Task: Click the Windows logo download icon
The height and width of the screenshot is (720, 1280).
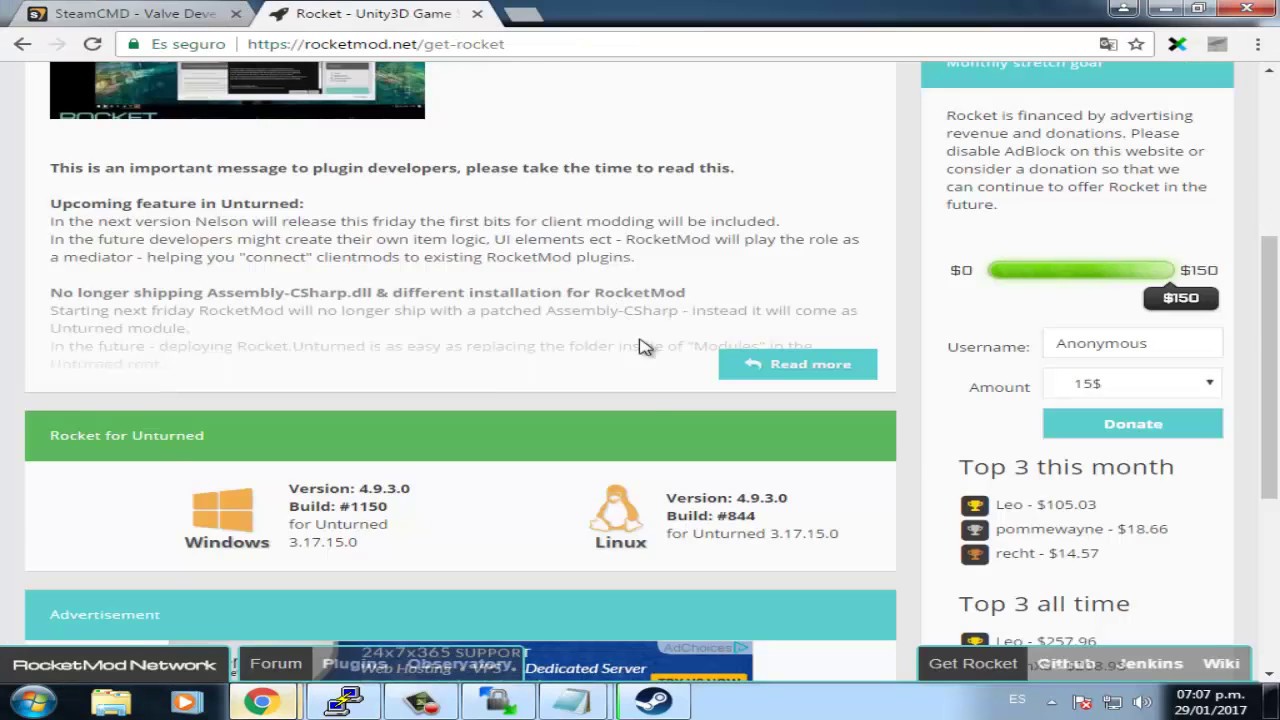Action: 223,509
